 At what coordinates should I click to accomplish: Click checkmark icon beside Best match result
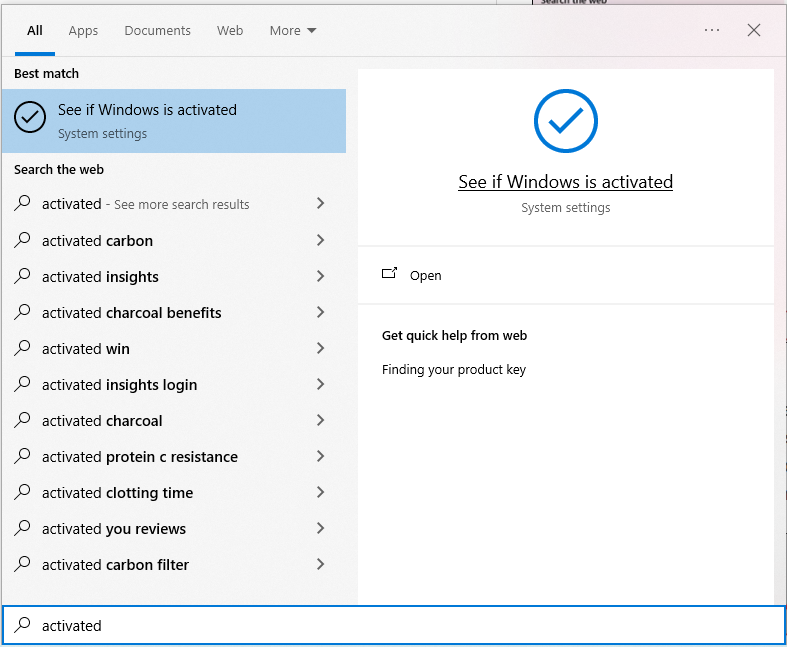point(30,118)
